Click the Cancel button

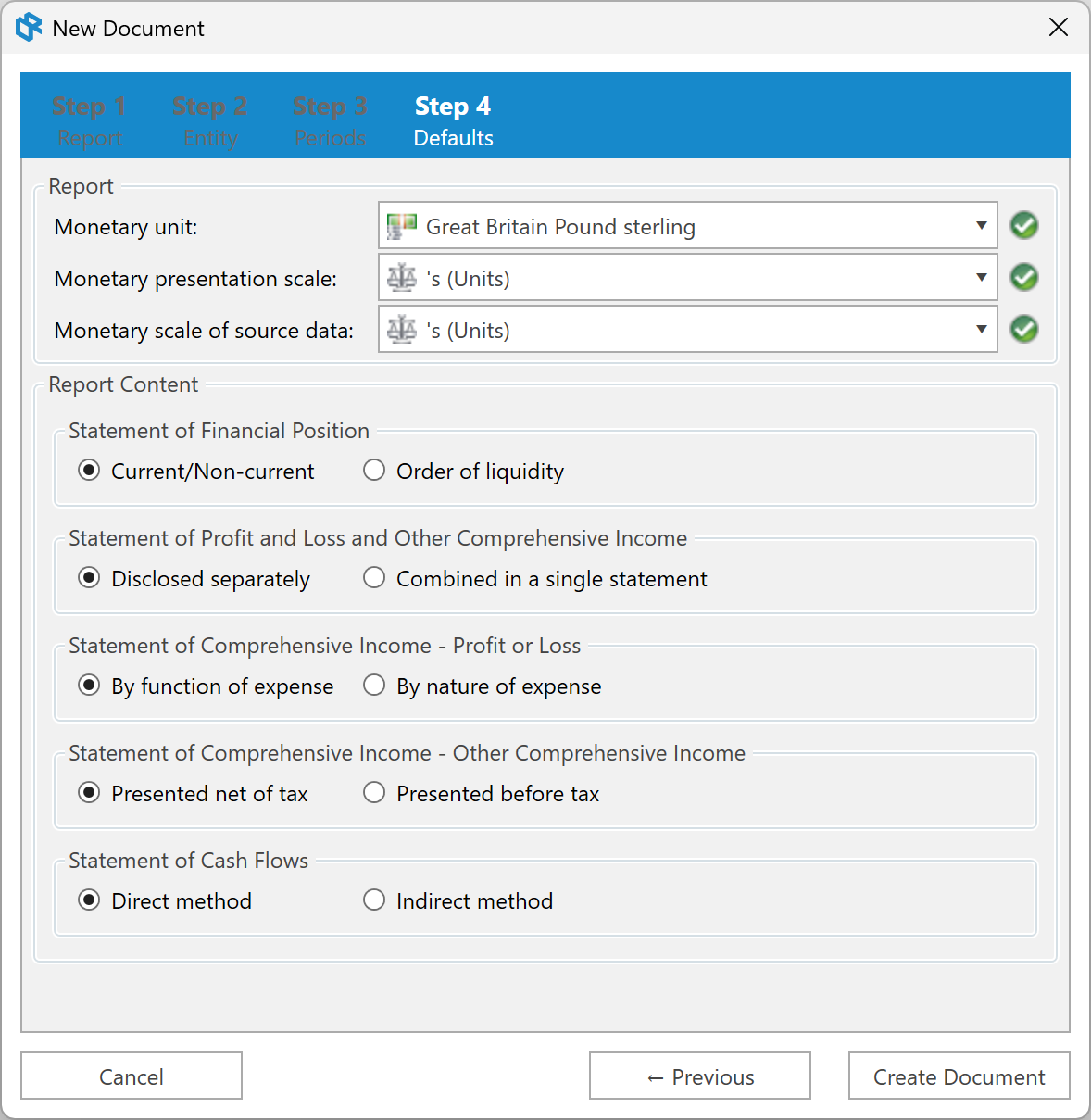(x=132, y=1076)
